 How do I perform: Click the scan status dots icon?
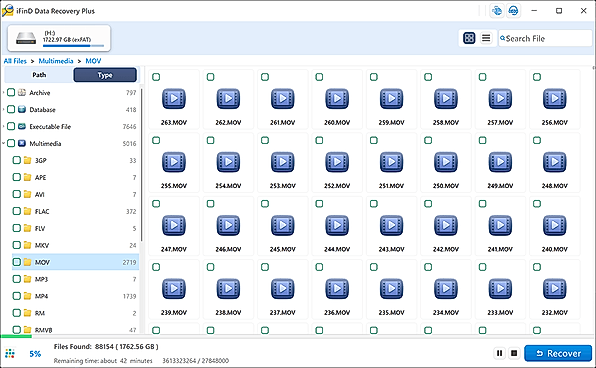pyautogui.click(x=10, y=354)
